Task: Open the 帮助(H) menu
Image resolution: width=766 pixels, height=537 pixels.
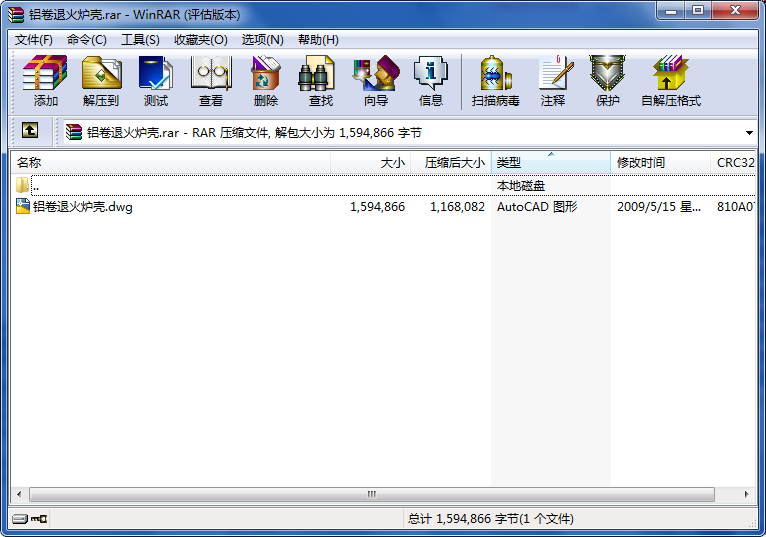Action: tap(318, 40)
